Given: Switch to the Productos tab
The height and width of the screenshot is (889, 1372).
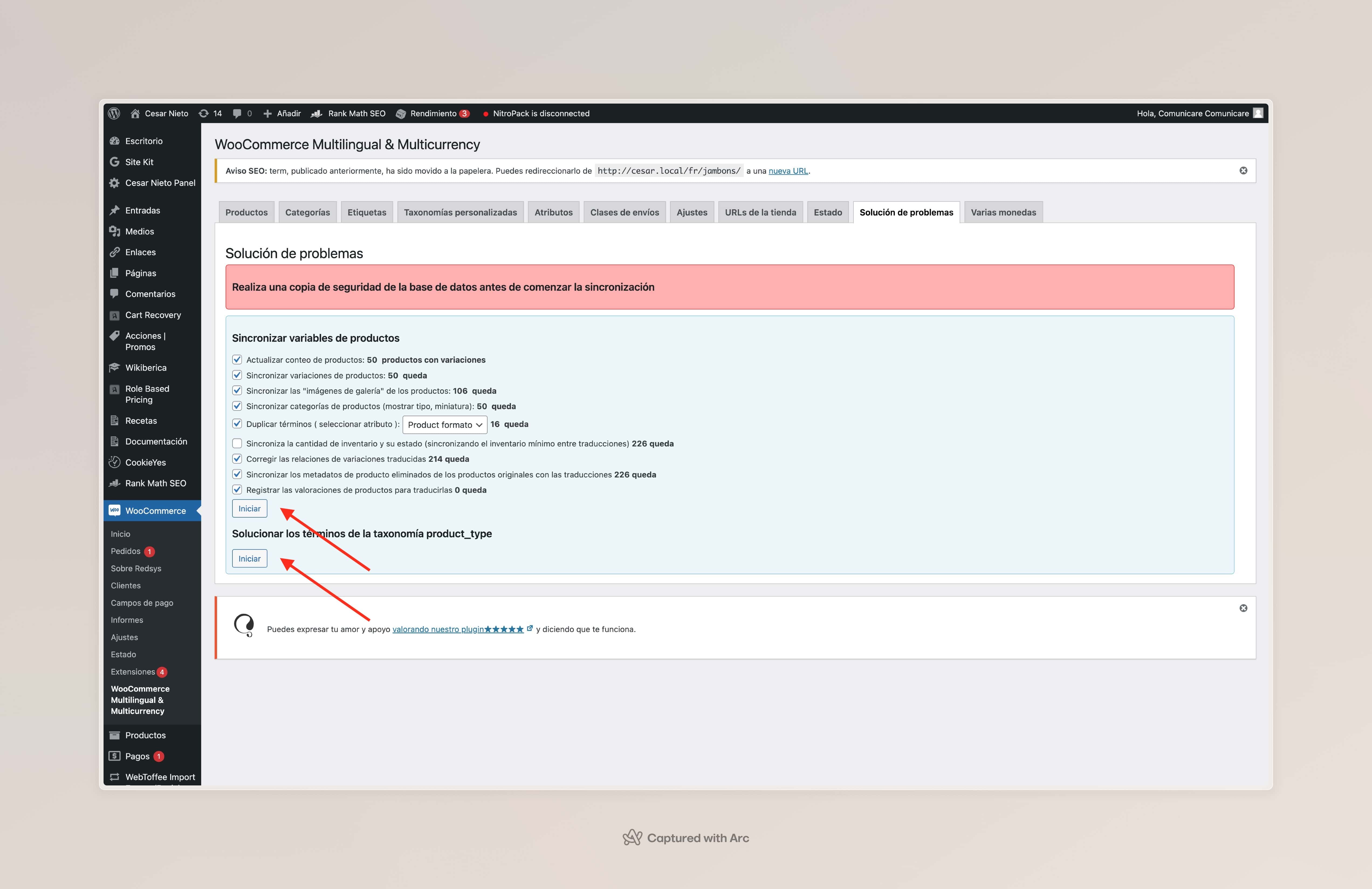Looking at the screenshot, I should click(x=246, y=212).
